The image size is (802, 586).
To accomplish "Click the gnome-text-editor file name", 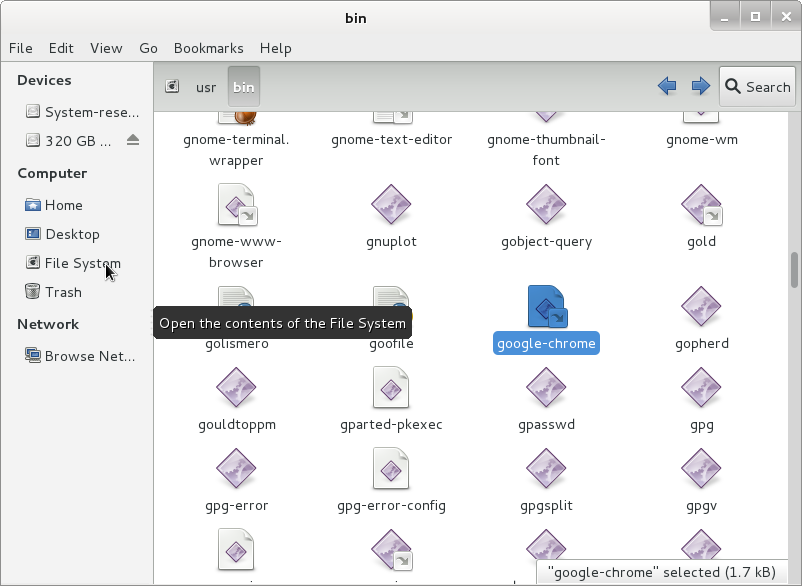I will (391, 140).
